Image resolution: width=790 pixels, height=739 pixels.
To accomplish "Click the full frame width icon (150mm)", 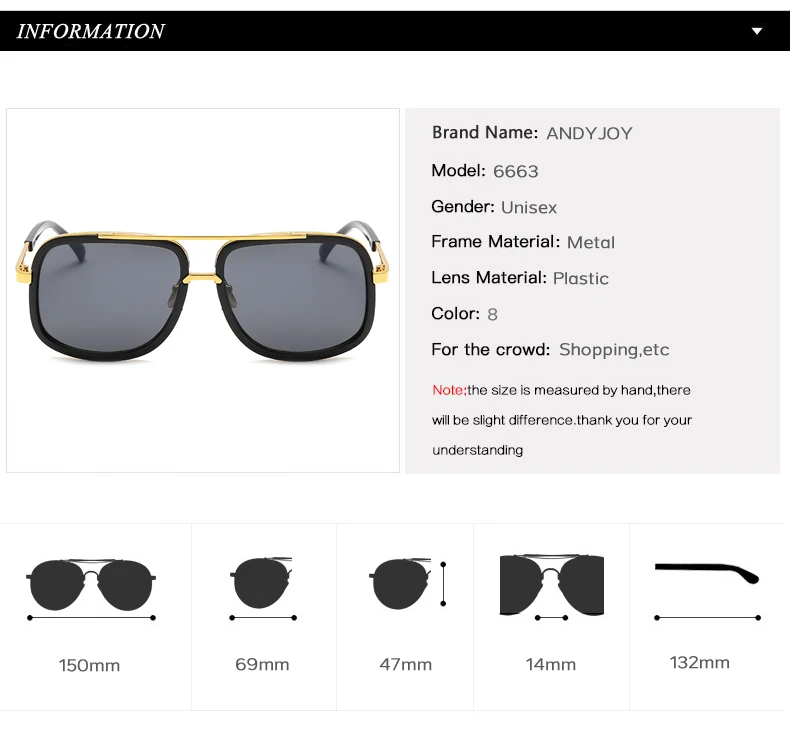I will (x=91, y=589).
